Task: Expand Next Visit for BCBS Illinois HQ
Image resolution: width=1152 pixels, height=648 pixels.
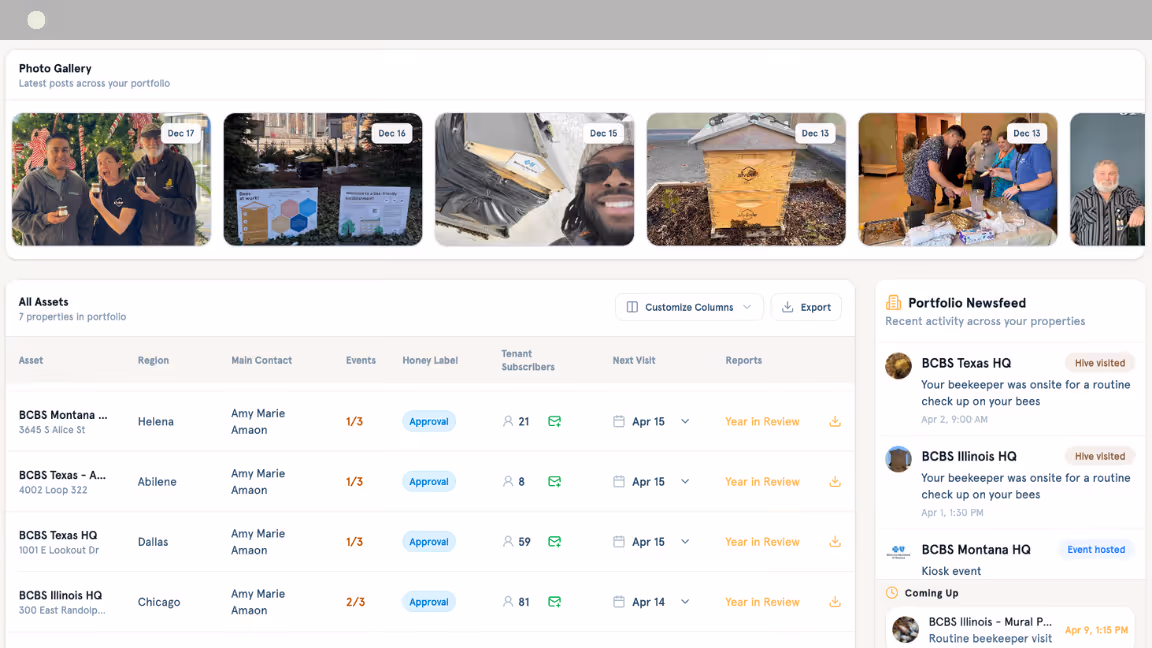Action: click(685, 602)
